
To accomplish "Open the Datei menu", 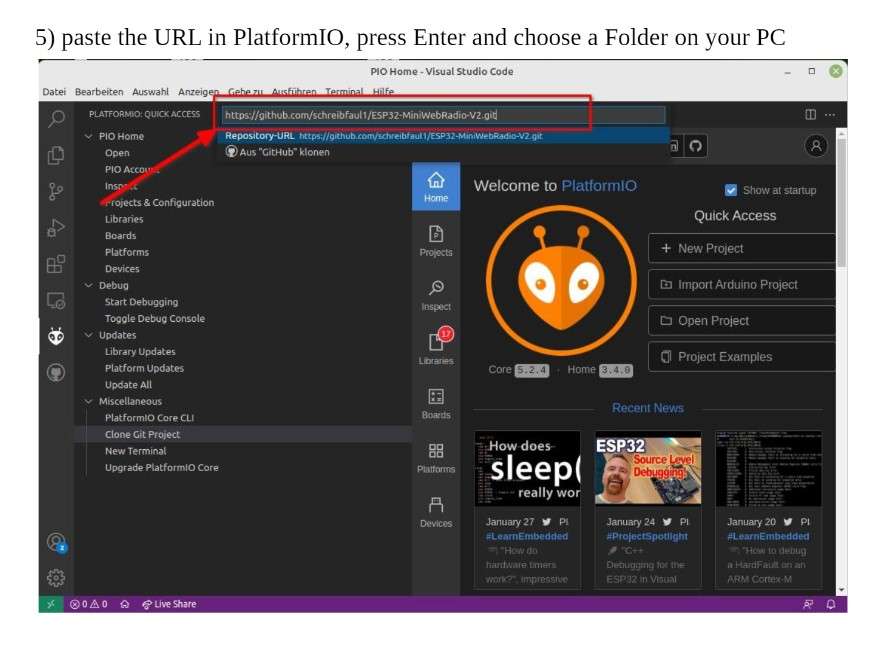I will [54, 92].
